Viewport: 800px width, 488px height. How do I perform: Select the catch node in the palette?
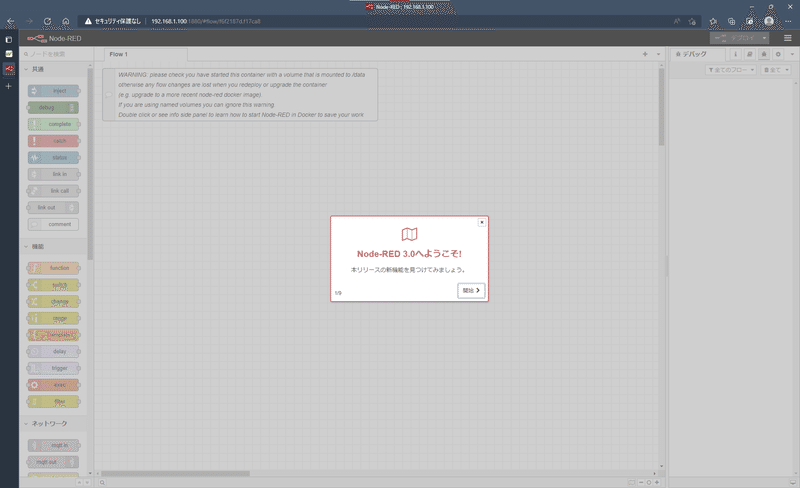pos(54,141)
